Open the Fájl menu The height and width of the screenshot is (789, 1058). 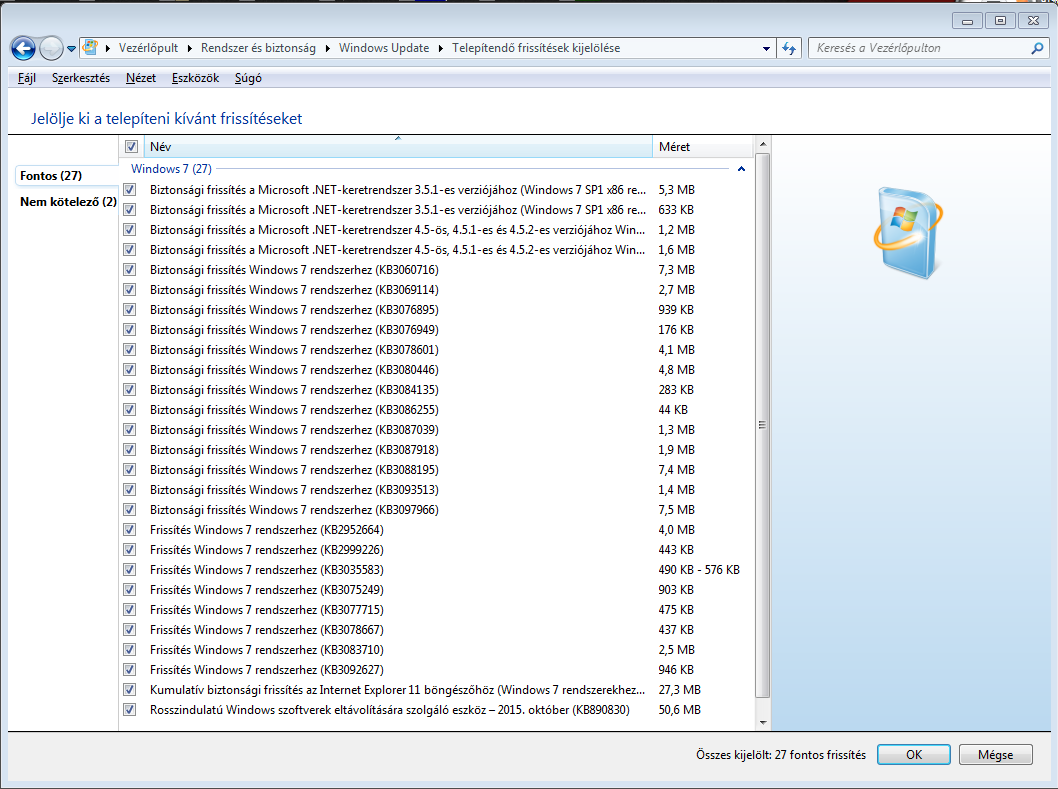pos(27,78)
